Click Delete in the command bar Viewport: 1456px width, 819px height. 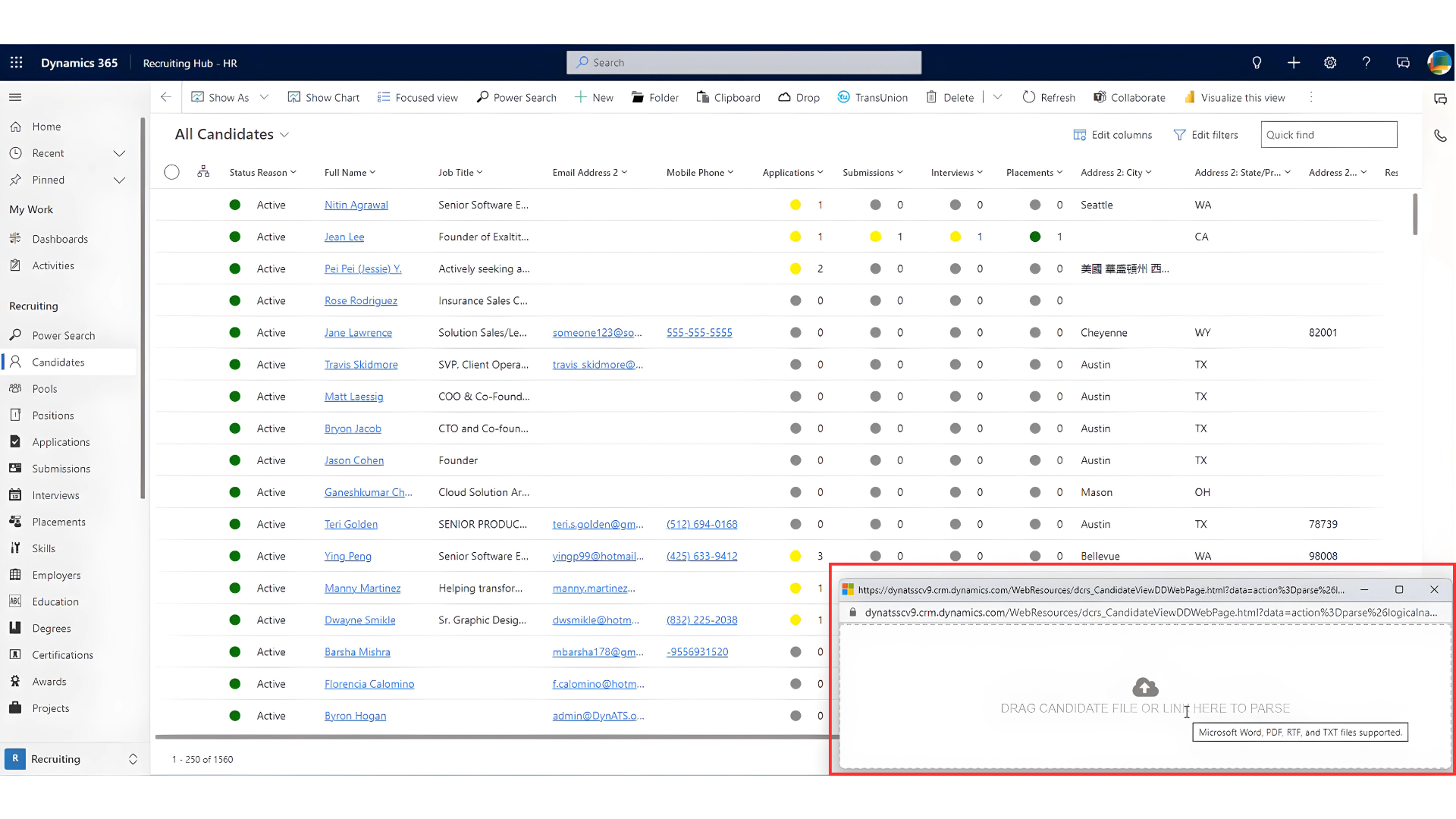(950, 97)
